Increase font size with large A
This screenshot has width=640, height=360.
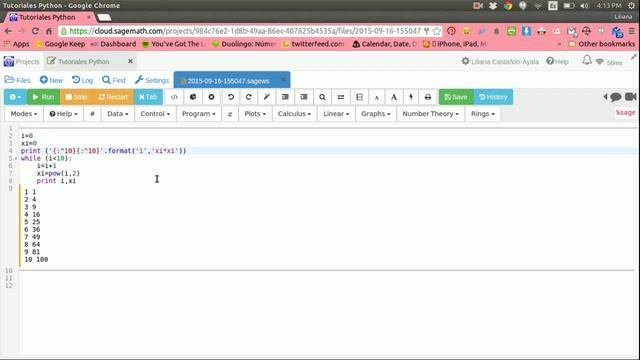coord(393,97)
